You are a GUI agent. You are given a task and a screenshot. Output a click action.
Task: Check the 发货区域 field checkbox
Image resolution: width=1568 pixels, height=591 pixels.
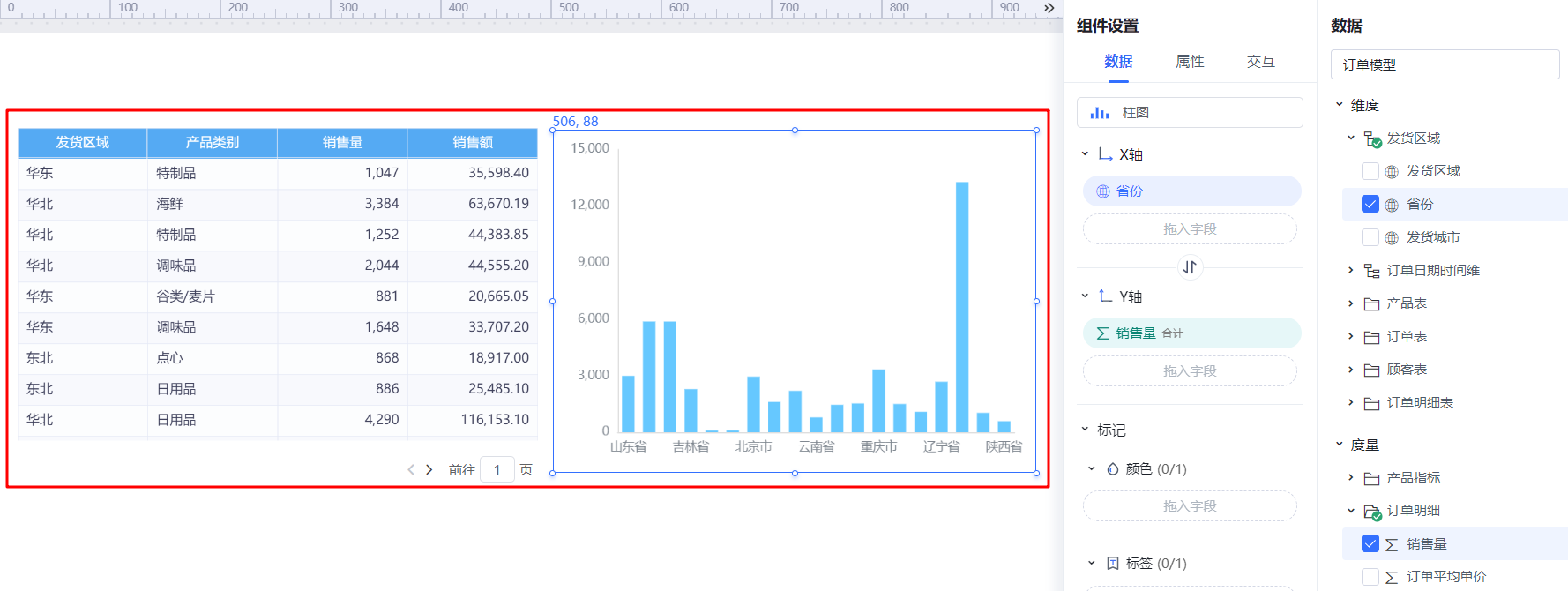coord(1370,171)
